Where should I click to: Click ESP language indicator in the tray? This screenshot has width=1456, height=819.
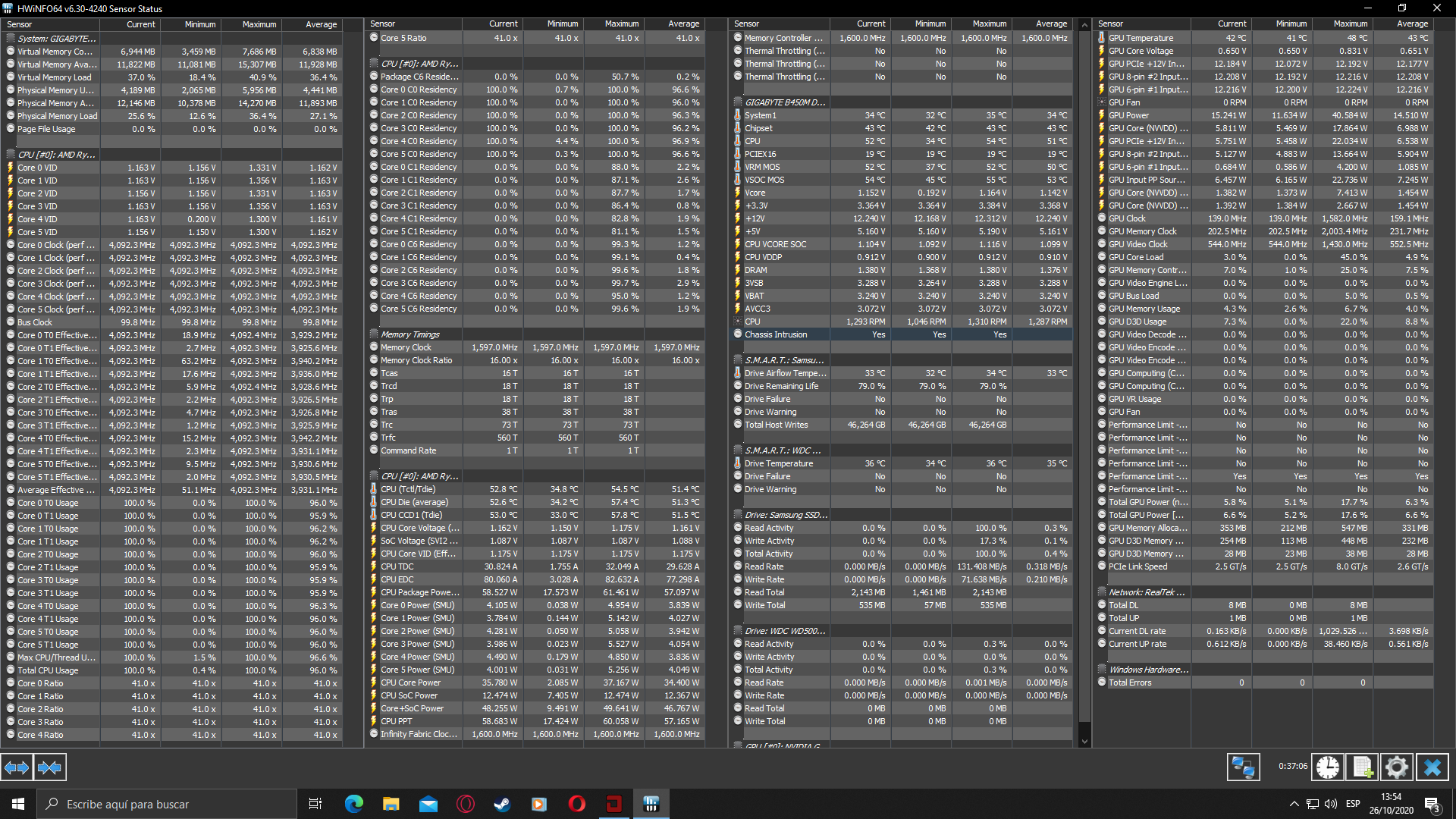[x=1353, y=804]
